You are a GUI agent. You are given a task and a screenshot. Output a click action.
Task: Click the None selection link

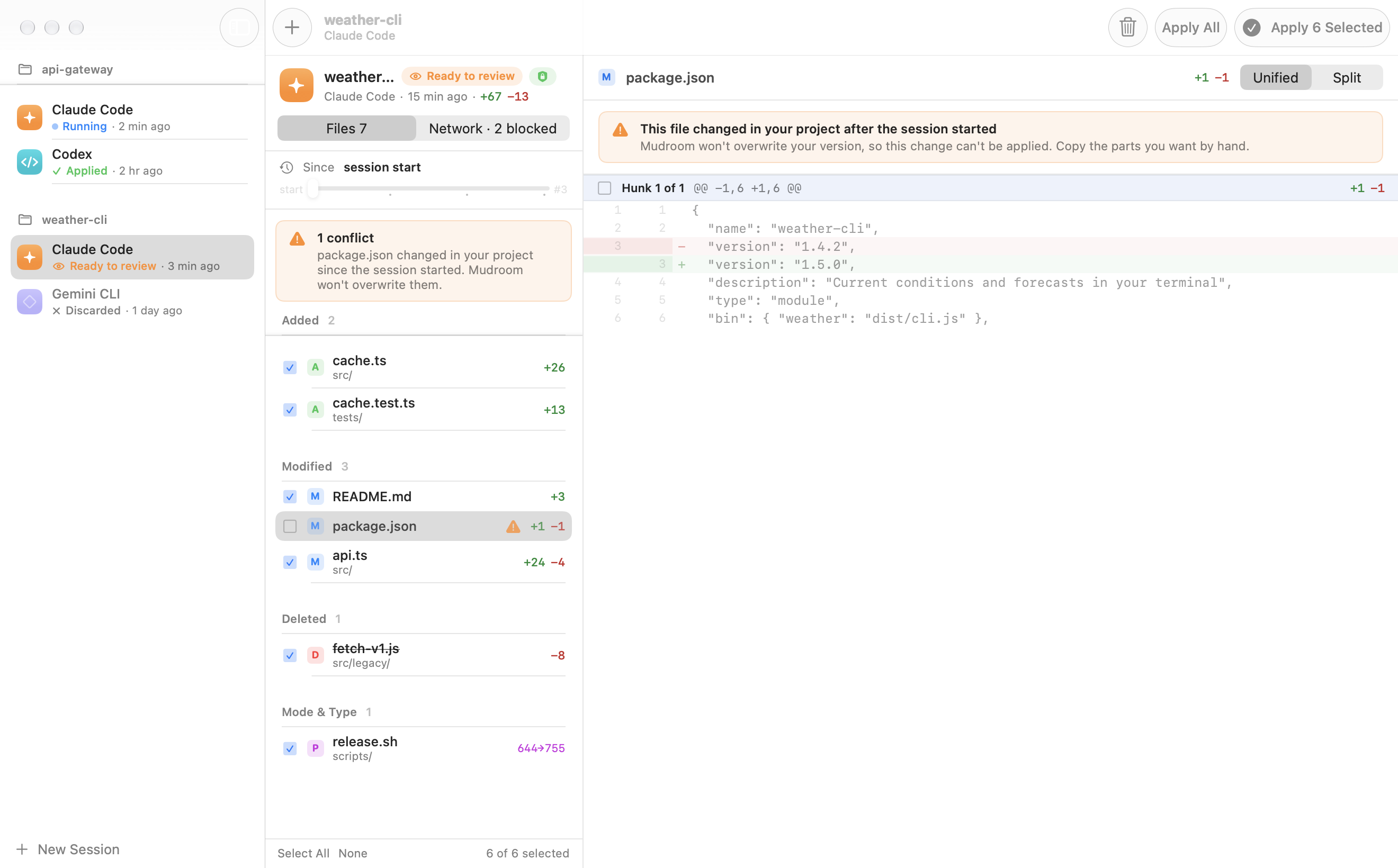[353, 853]
